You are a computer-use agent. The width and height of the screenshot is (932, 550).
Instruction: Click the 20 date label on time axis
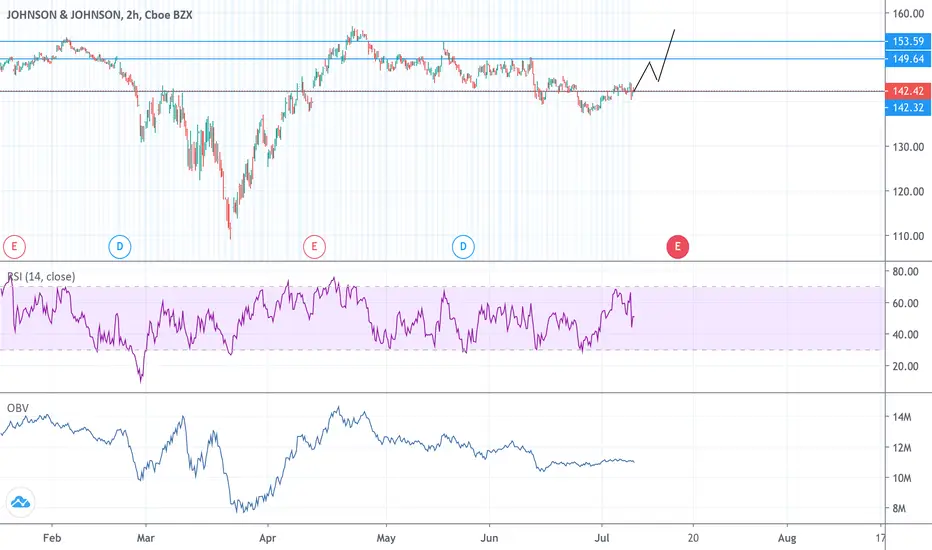coord(693,538)
